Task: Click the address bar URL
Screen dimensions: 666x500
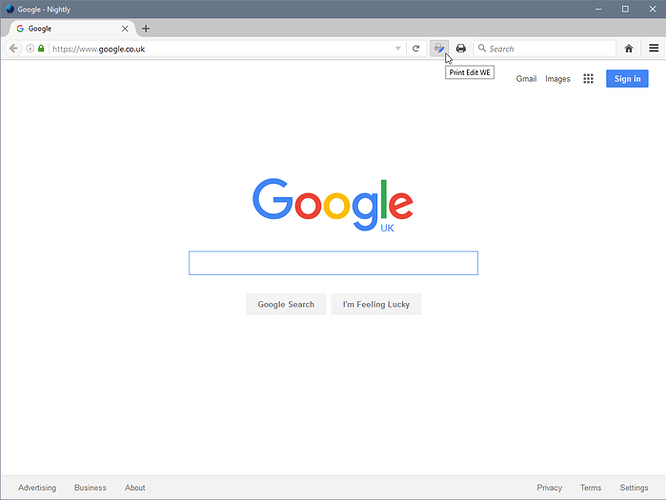Action: (x=99, y=49)
